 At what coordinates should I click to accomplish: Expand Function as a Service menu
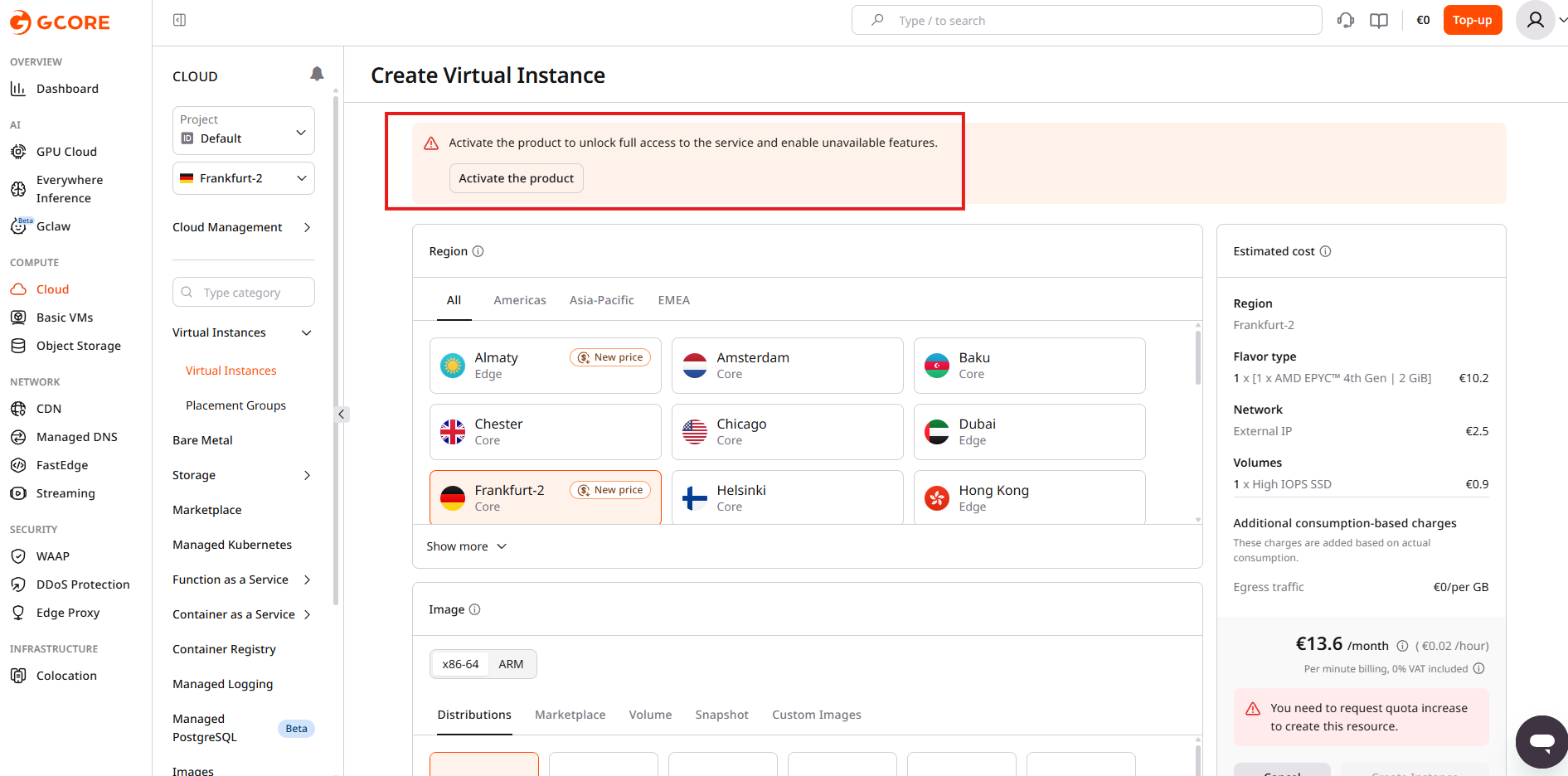(x=241, y=580)
